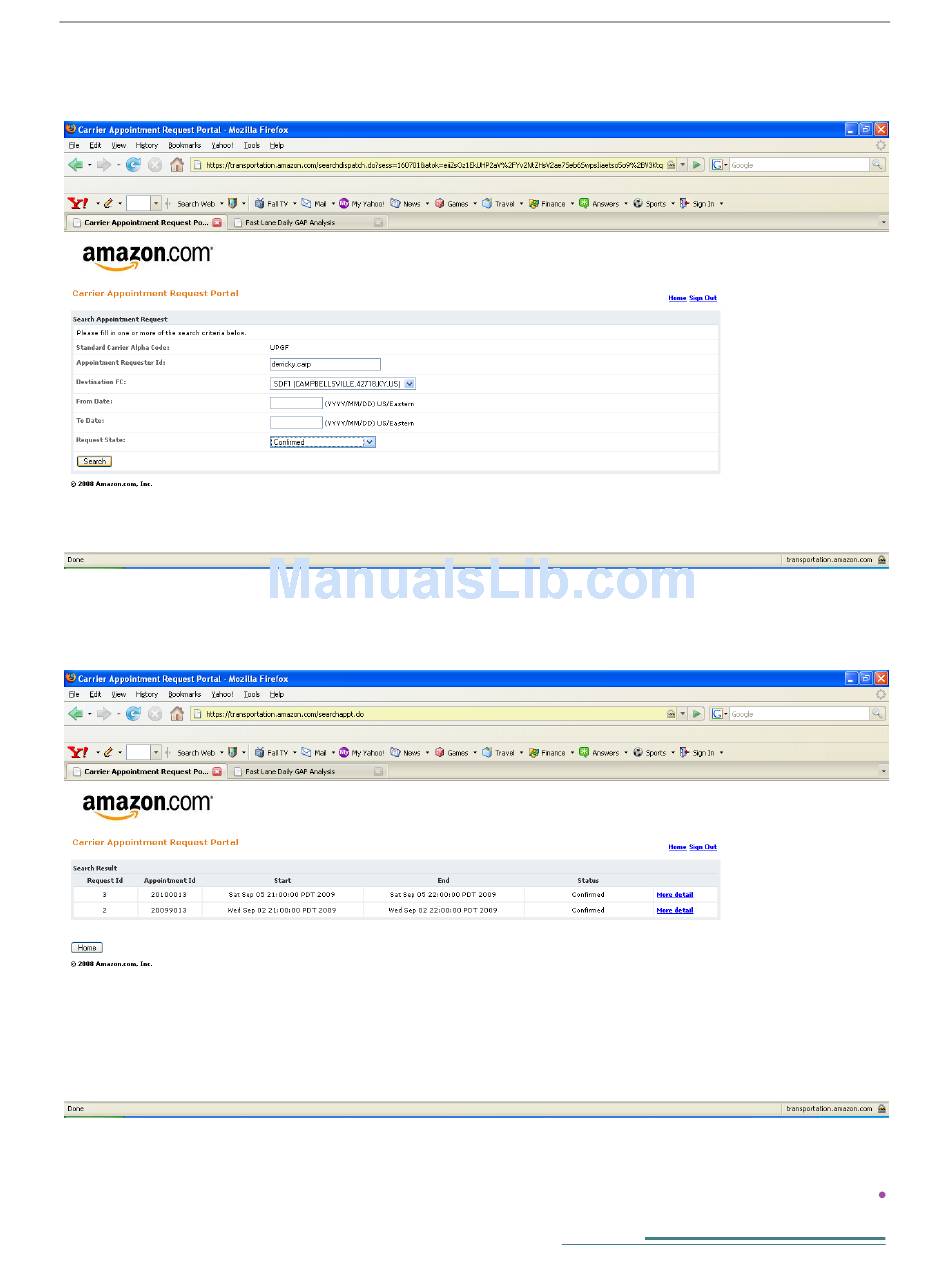Click the Search button in the appointment form

94,461
